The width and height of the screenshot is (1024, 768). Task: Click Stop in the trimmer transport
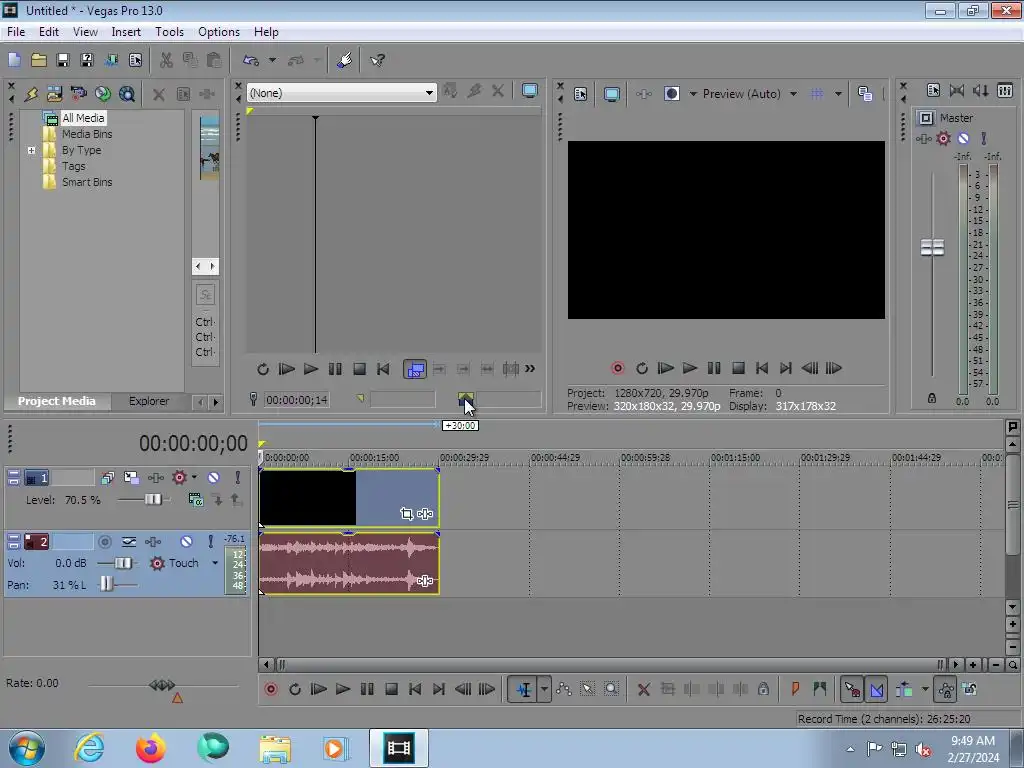[x=359, y=369]
